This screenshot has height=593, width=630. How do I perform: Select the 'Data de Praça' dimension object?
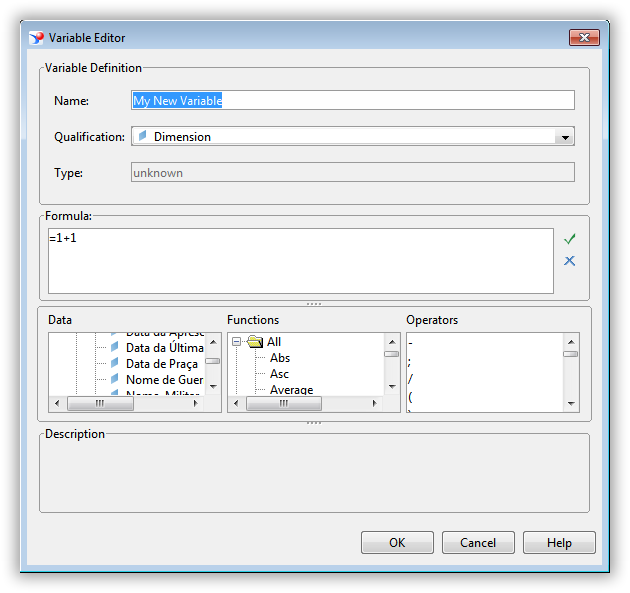point(161,364)
